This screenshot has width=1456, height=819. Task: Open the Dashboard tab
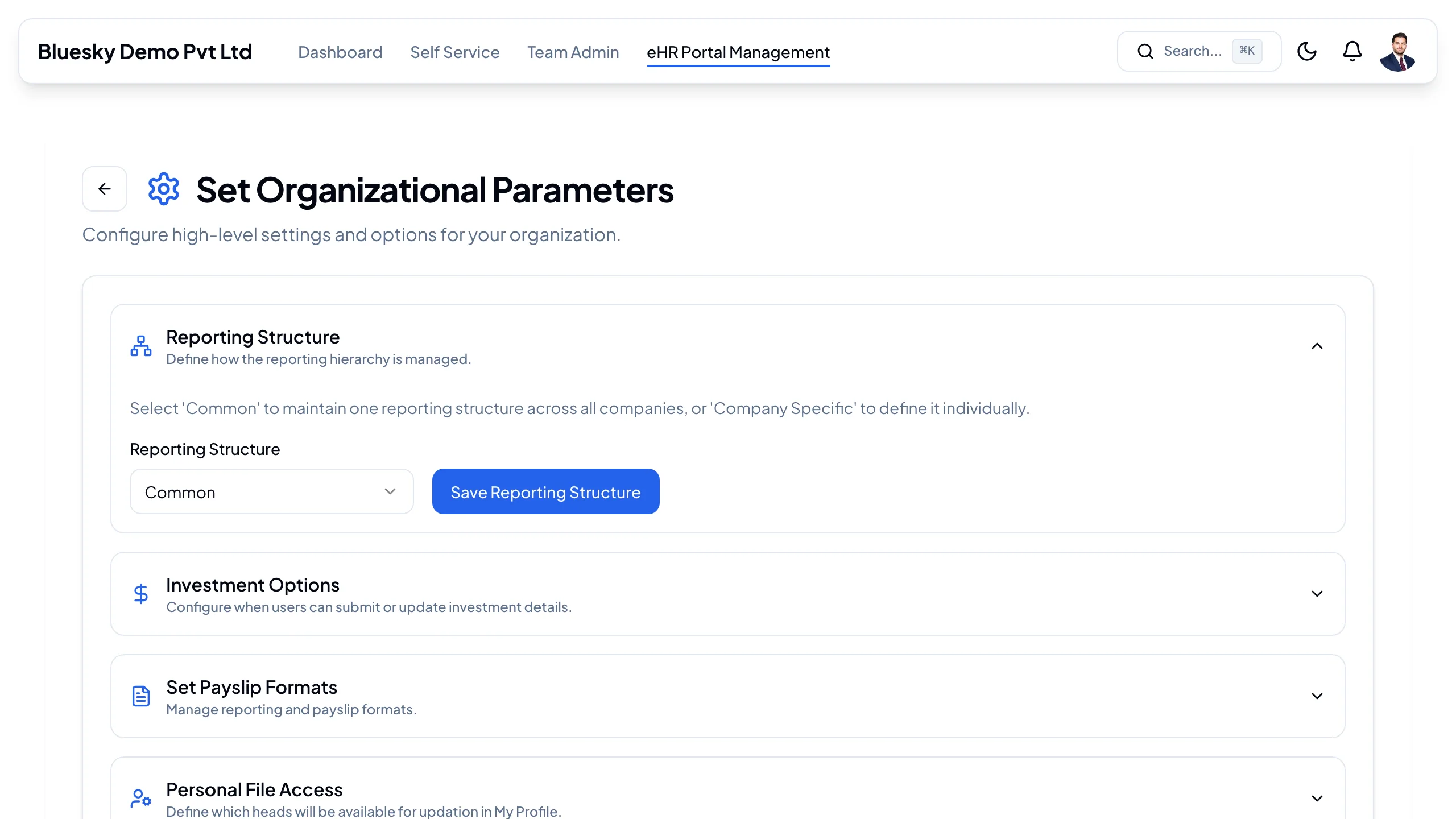[x=340, y=52]
